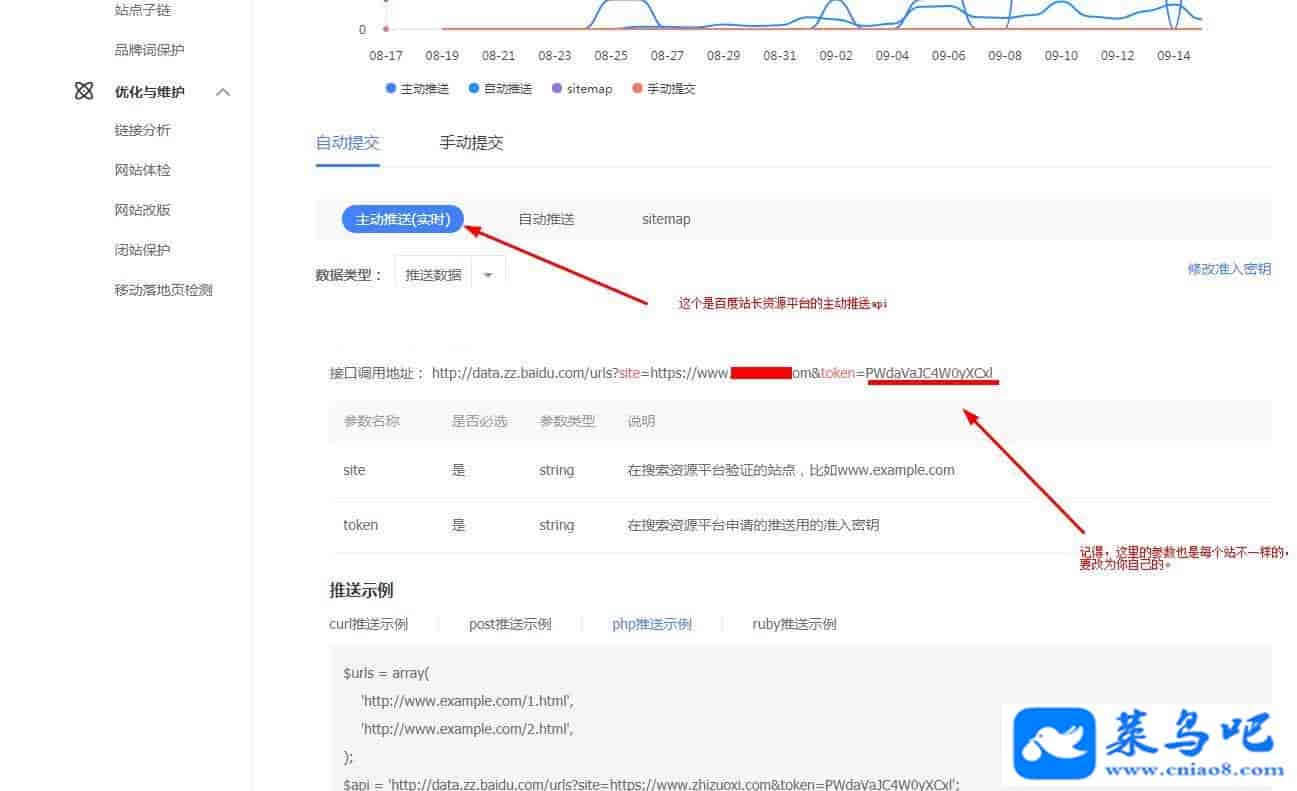
Task: Click the 08-25 date on chart axis
Action: (611, 56)
